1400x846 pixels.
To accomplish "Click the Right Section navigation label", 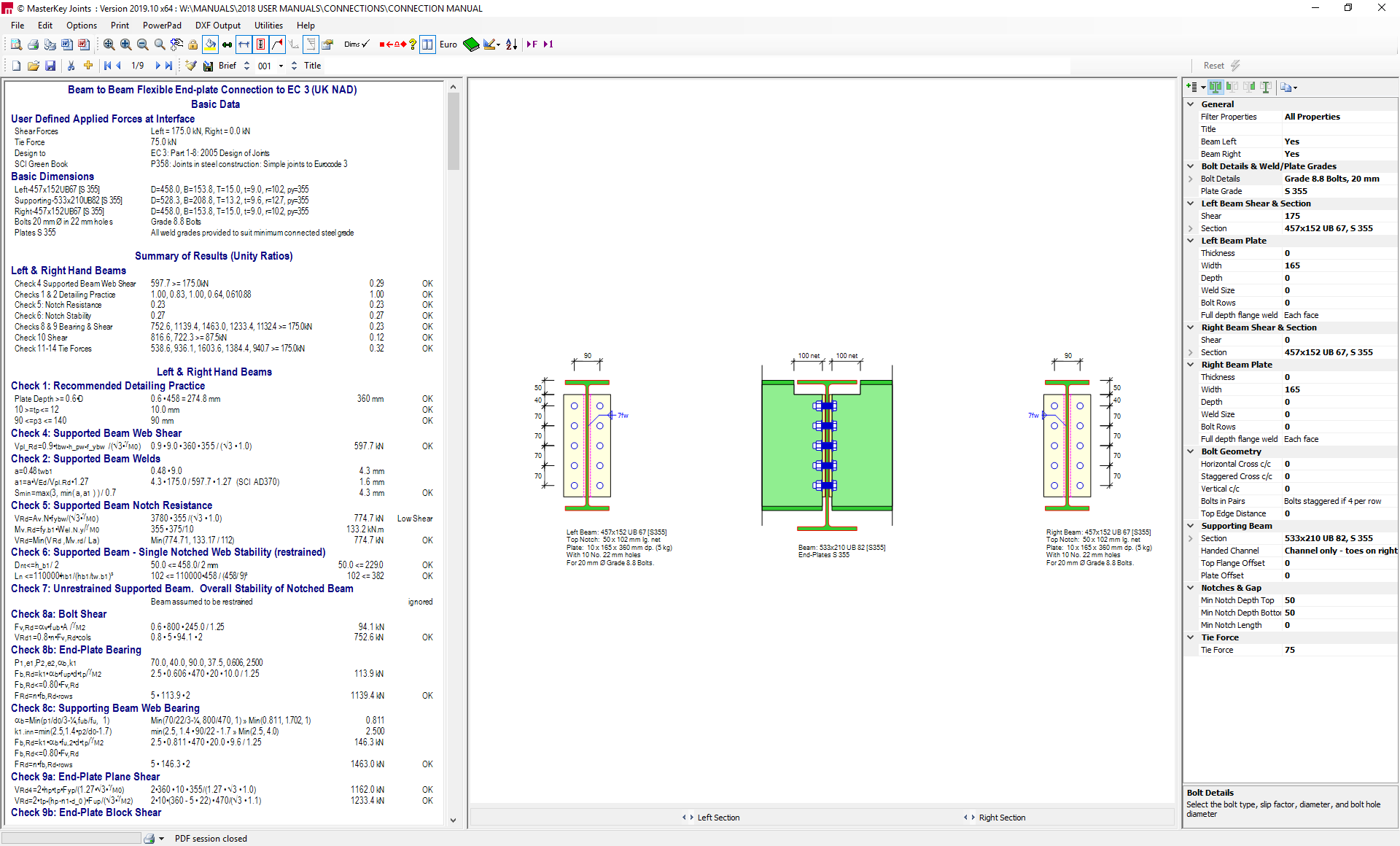I will [x=1001, y=818].
